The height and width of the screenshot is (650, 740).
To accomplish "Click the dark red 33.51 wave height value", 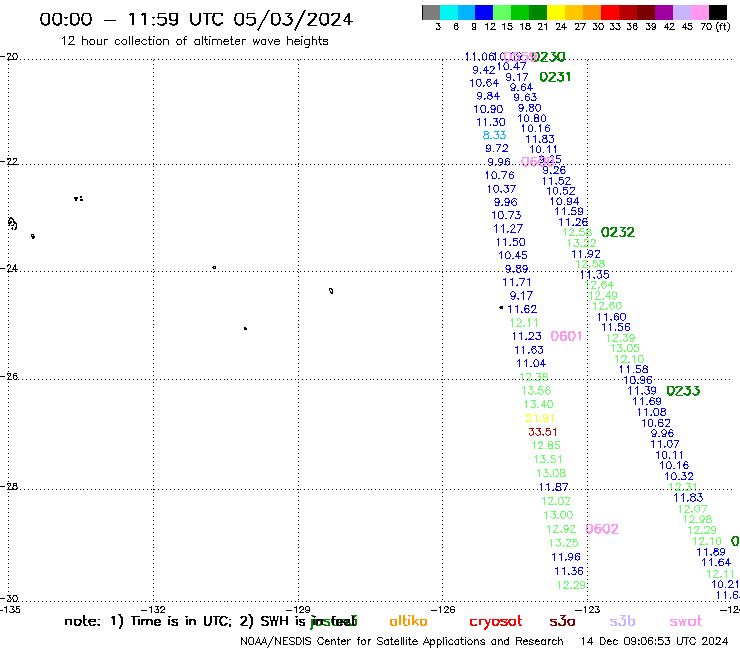I will coord(543,432).
